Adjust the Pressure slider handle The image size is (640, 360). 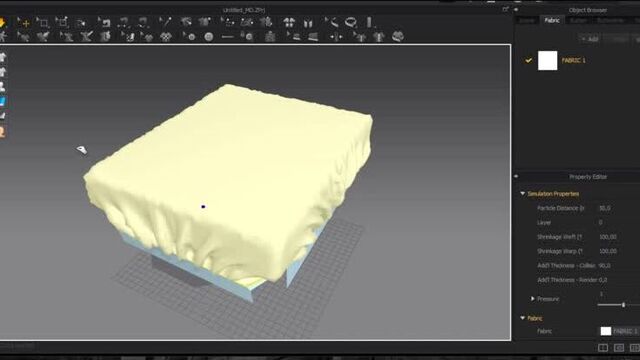coord(623,304)
